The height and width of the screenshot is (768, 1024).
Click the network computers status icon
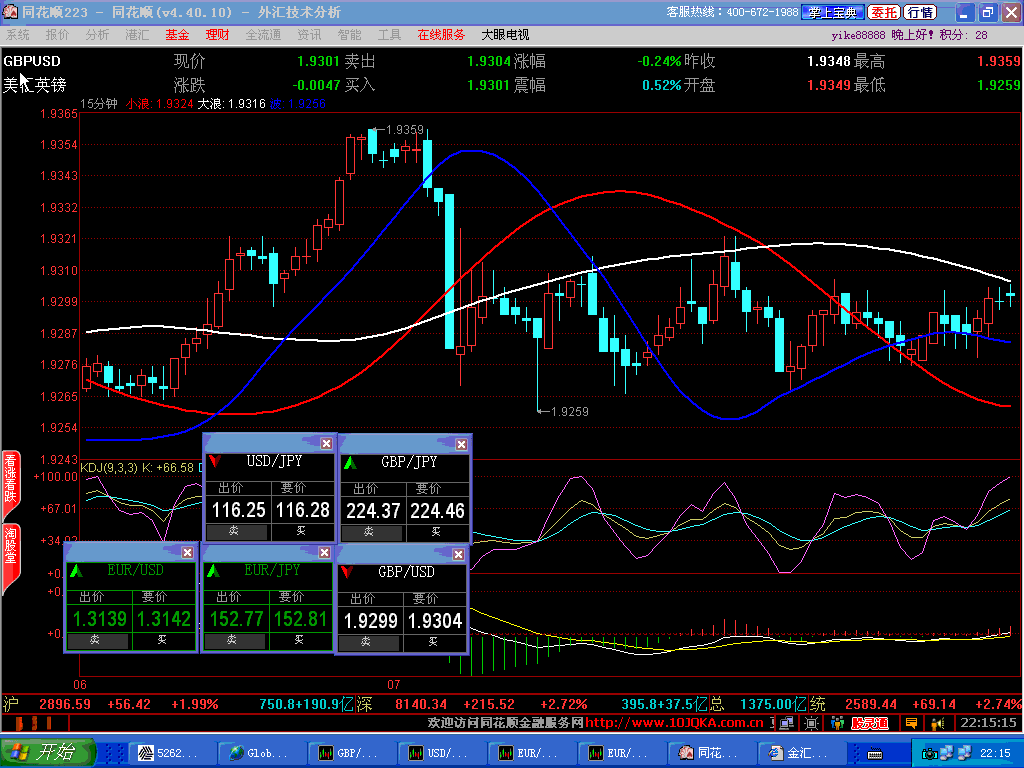[786, 723]
